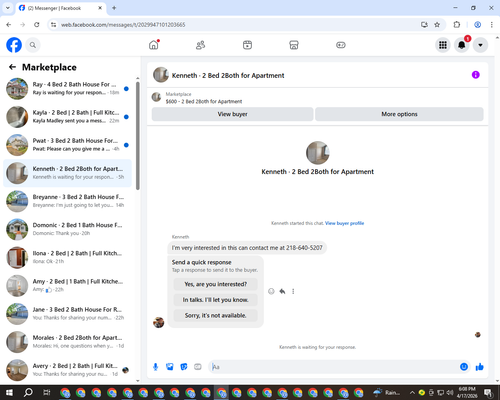Click the large centered Kenneth listing thumbnail
The width and height of the screenshot is (500, 400).
pyautogui.click(x=318, y=153)
